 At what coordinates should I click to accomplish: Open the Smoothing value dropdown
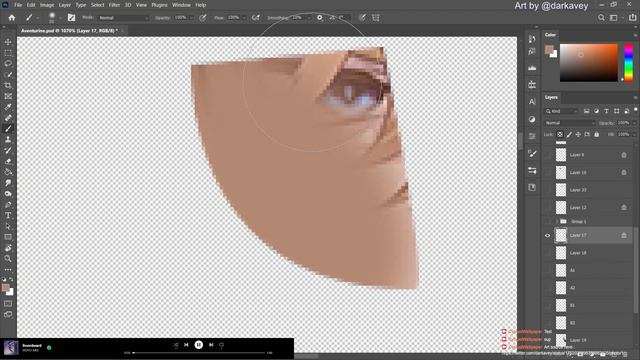tap(309, 18)
